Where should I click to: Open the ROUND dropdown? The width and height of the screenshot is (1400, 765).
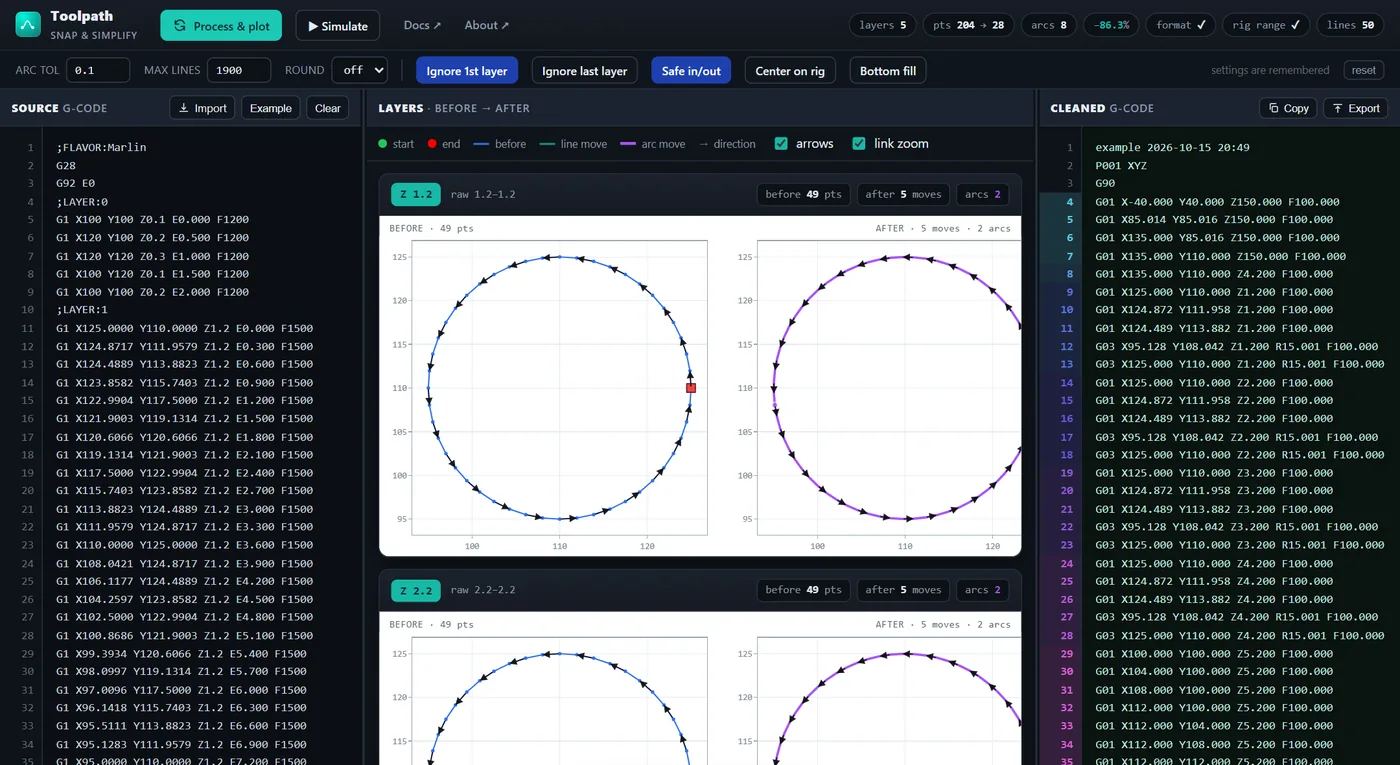click(x=362, y=70)
